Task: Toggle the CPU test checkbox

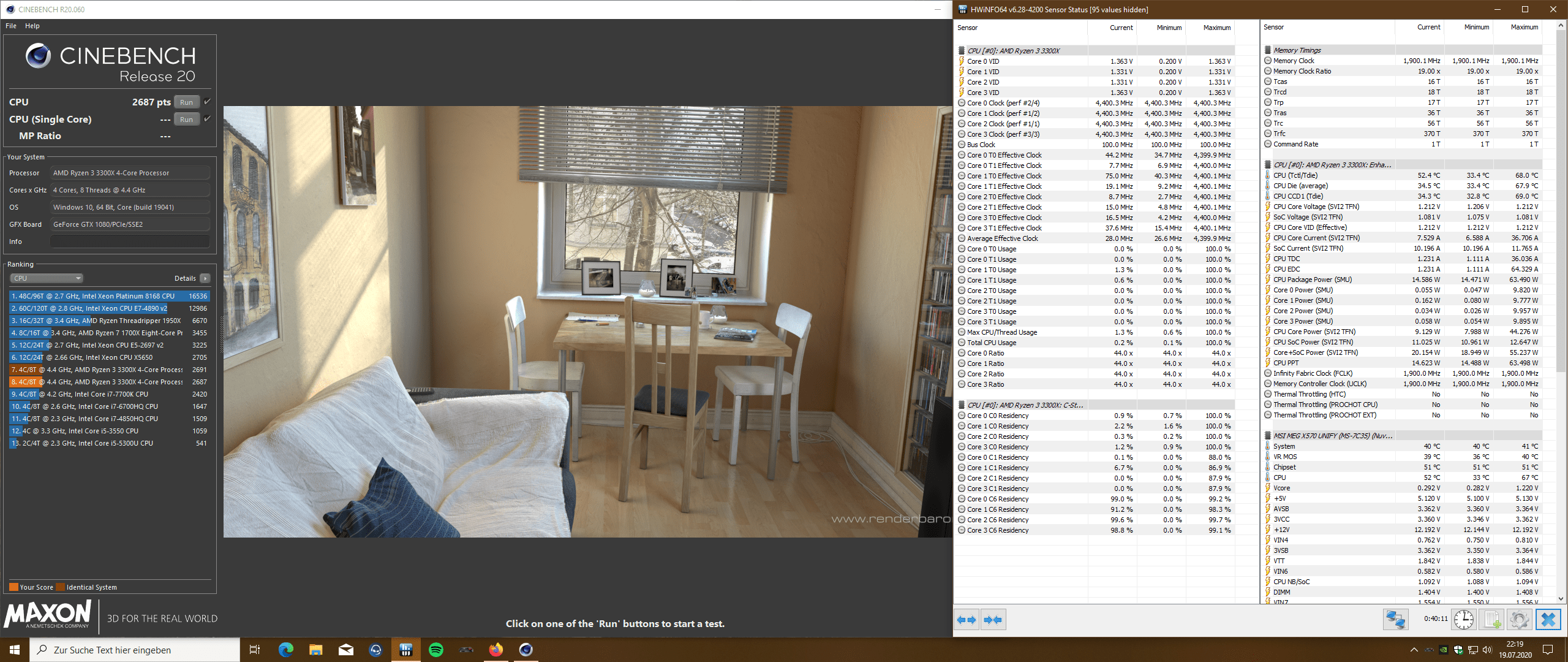Action: 208,102
